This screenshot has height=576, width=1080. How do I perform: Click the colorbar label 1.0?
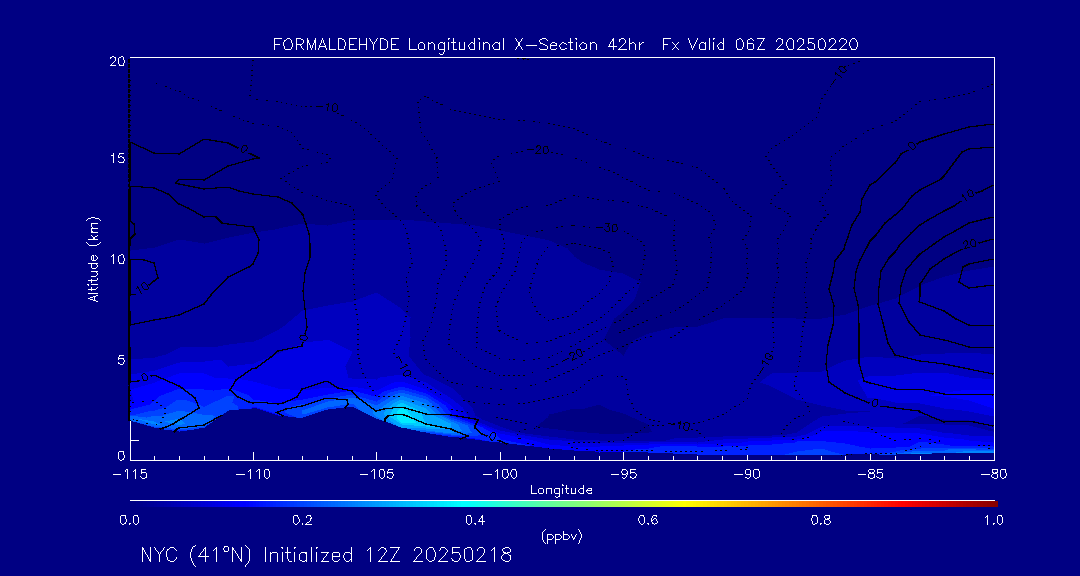[x=994, y=521]
